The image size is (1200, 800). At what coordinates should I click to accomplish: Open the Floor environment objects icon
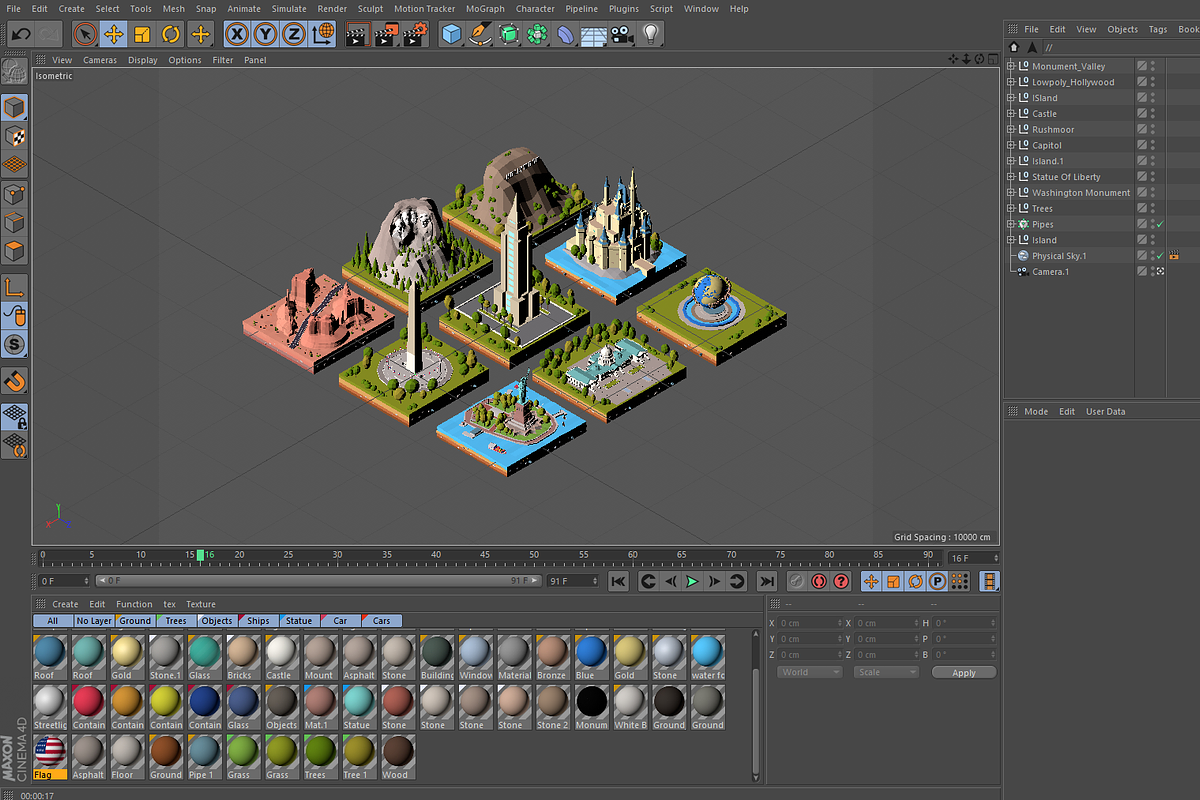594,35
